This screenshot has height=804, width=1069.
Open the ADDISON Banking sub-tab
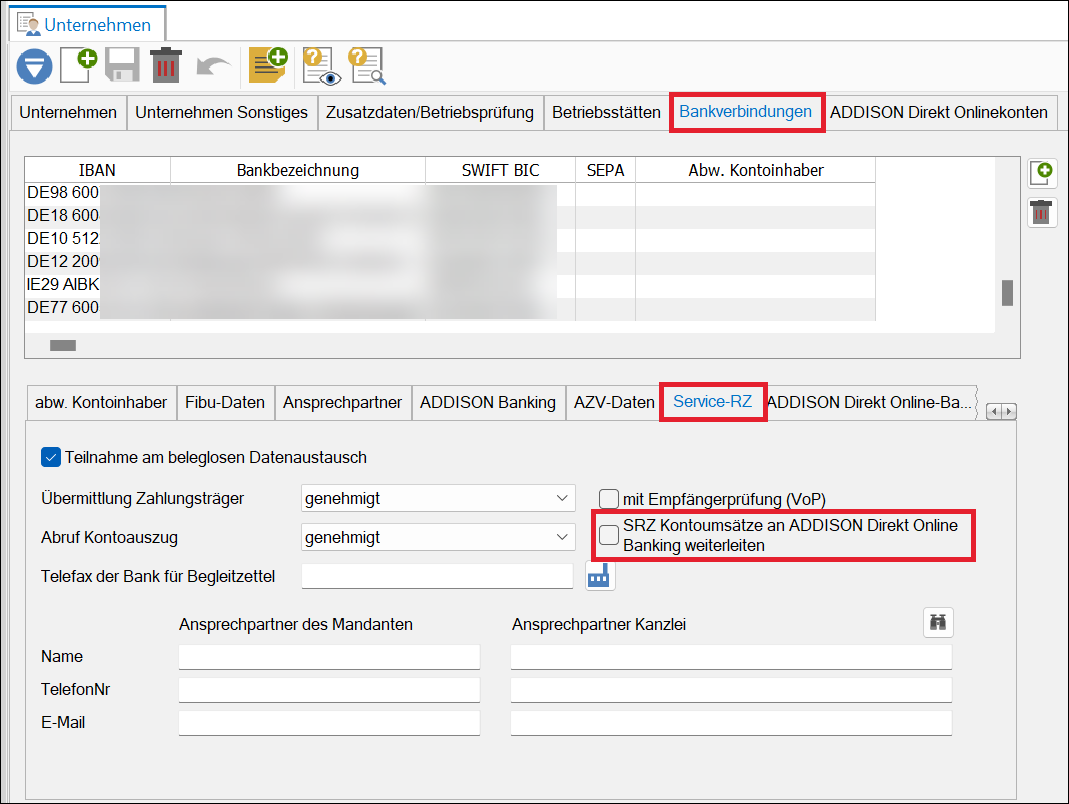488,403
